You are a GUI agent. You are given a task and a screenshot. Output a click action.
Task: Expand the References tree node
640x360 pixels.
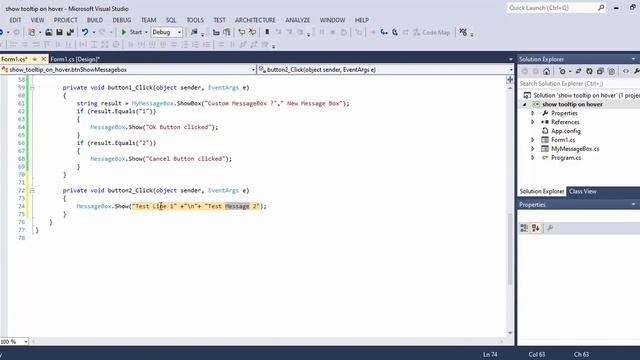533,122
